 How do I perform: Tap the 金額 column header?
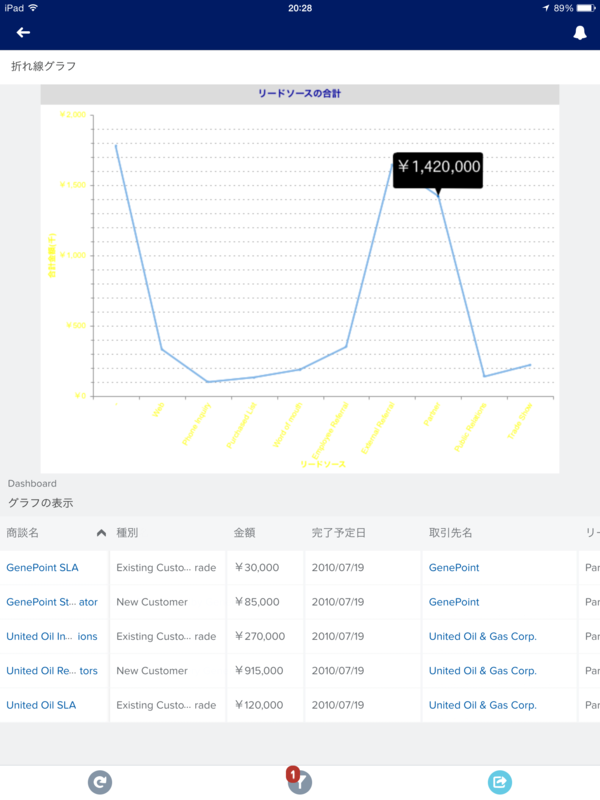[244, 533]
